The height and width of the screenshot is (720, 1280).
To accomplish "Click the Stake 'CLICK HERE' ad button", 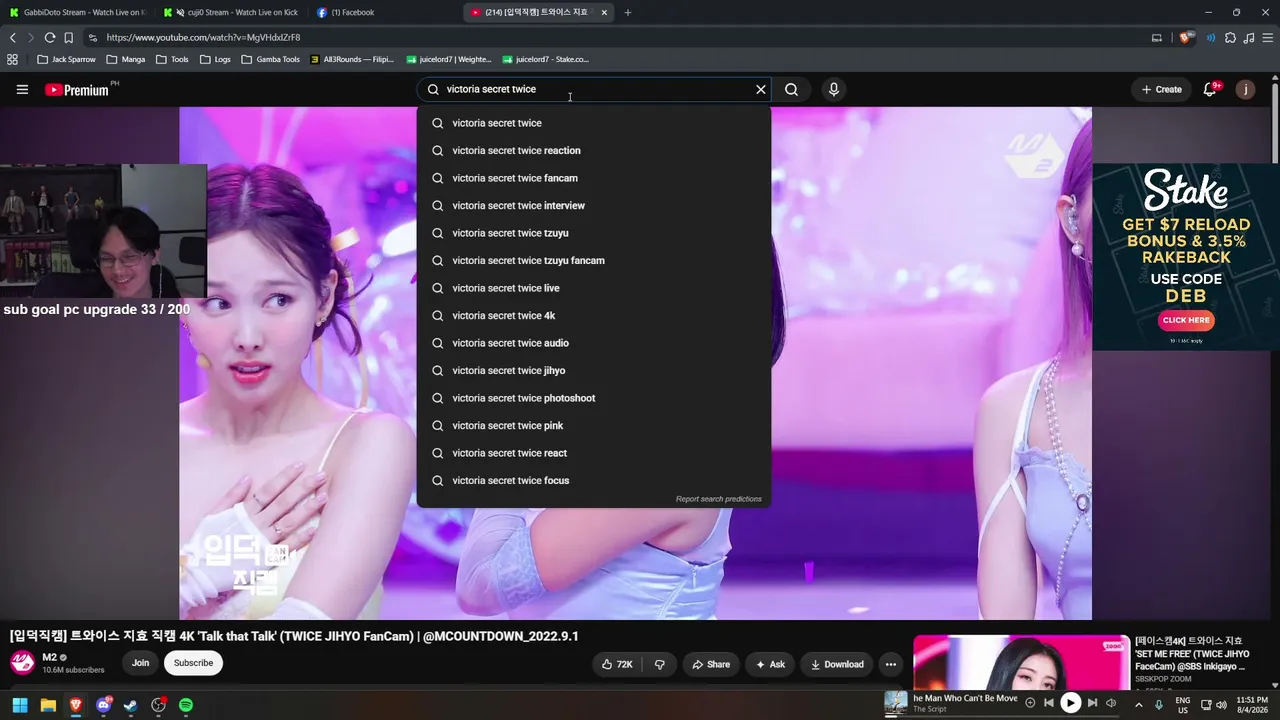I will pos(1186,320).
